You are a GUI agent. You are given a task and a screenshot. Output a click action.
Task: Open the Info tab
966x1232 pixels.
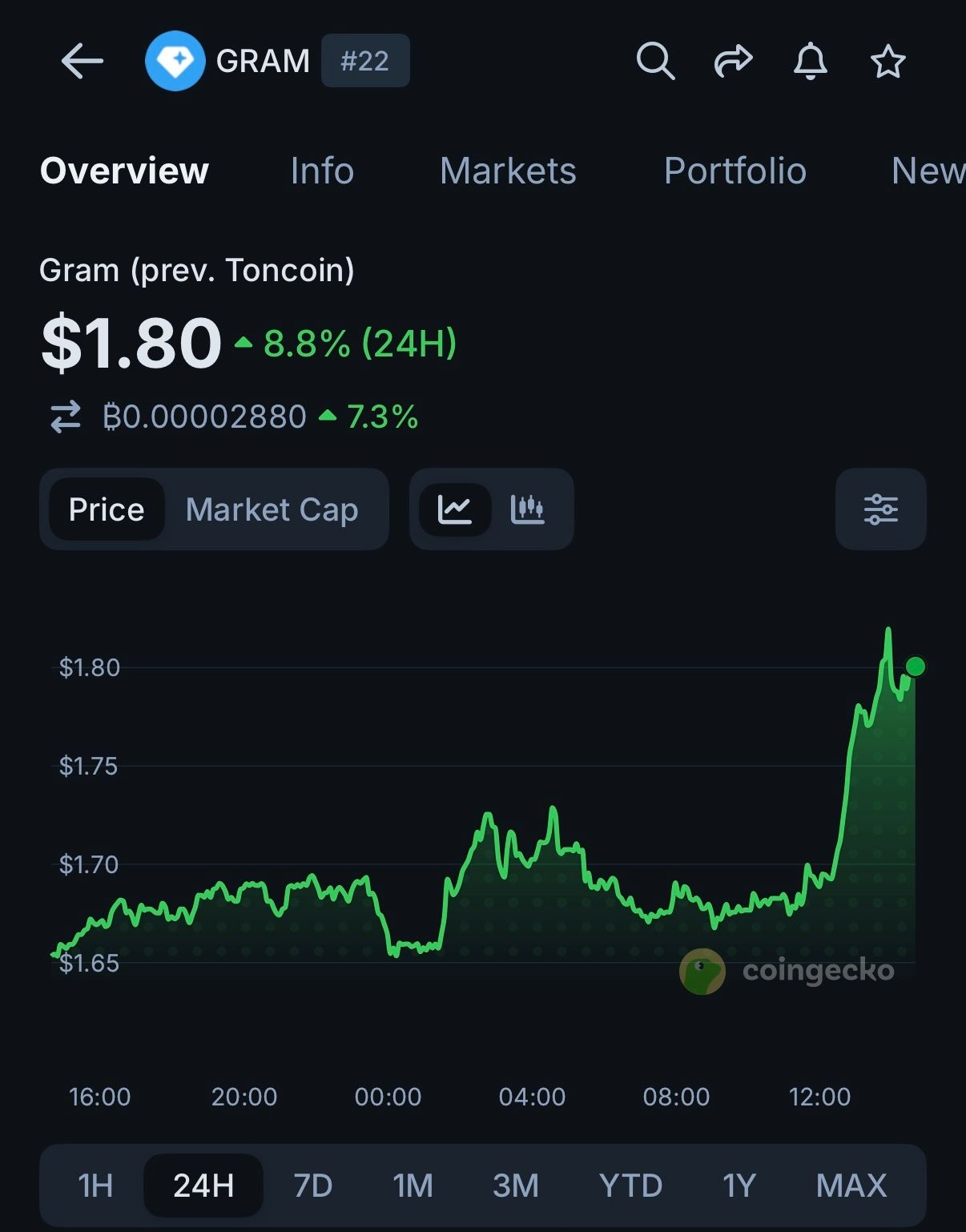click(322, 171)
